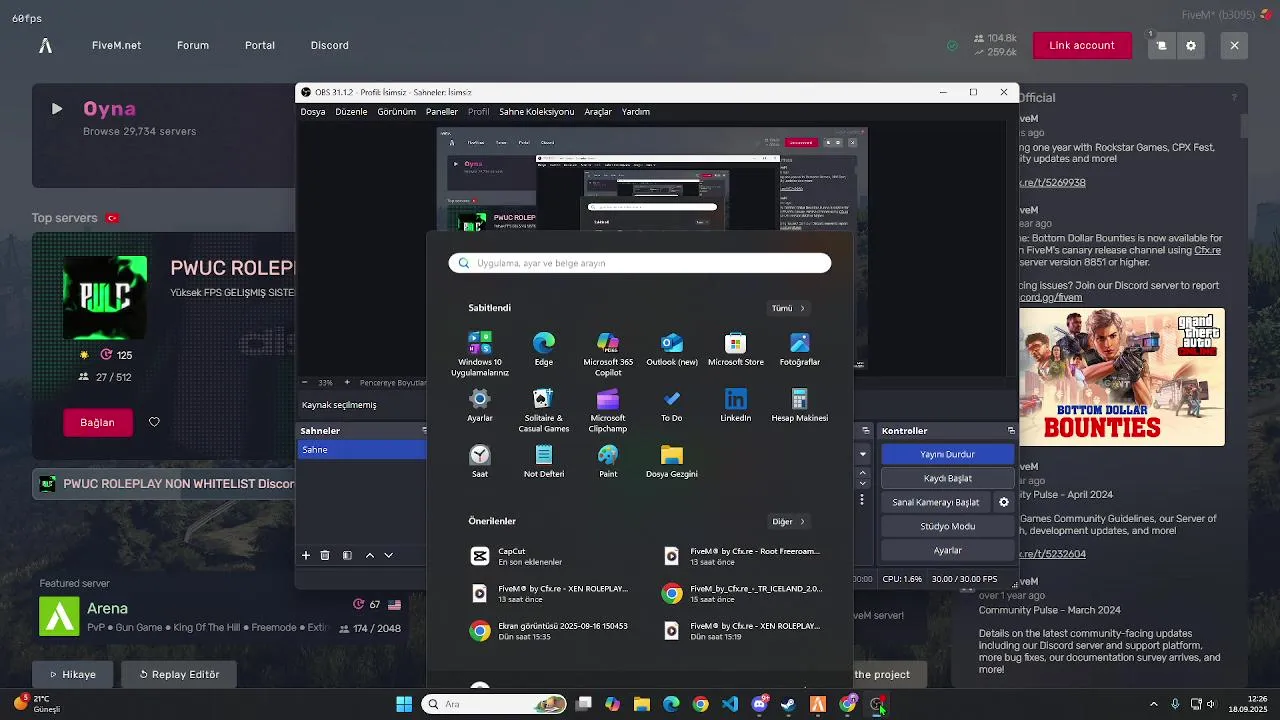Launch Microsoft 365 Copilot from pinned apps

[608, 354]
